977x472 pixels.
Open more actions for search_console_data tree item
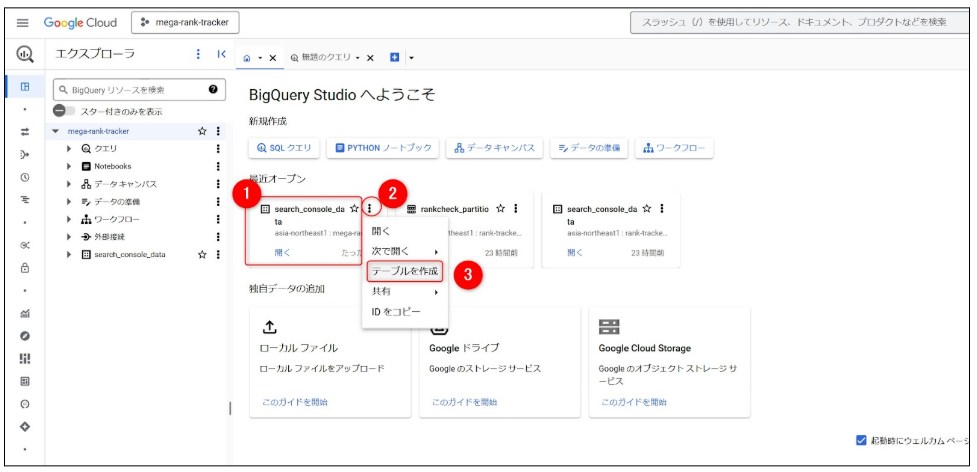point(218,254)
